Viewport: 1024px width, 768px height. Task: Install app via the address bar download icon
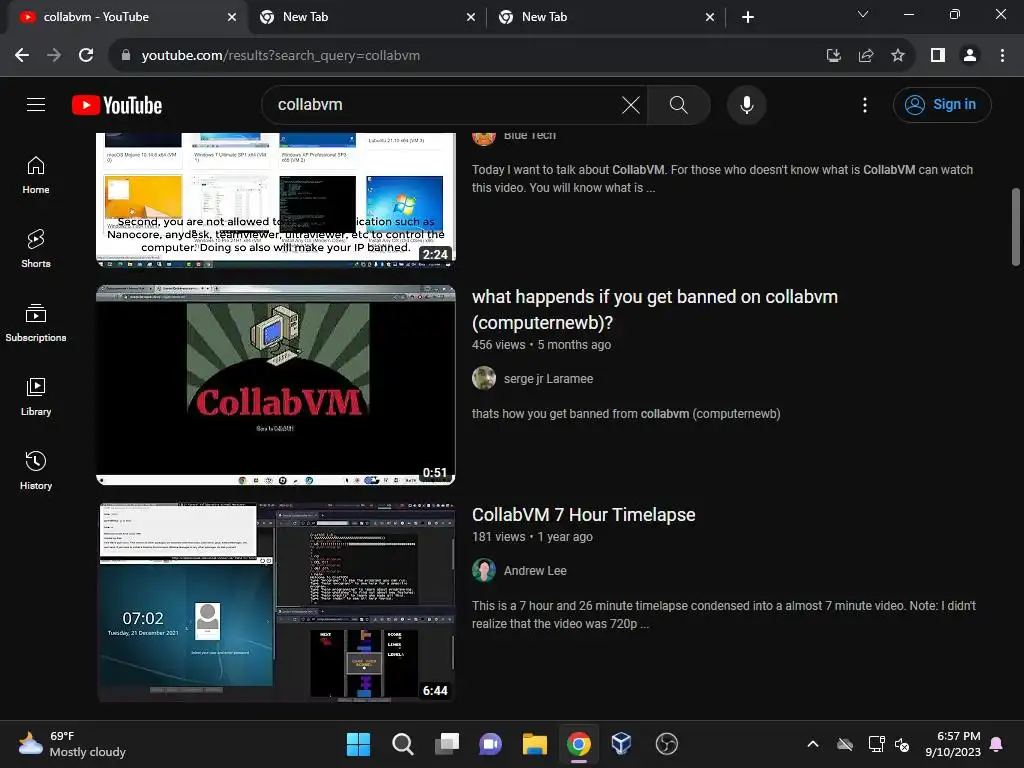coord(833,56)
